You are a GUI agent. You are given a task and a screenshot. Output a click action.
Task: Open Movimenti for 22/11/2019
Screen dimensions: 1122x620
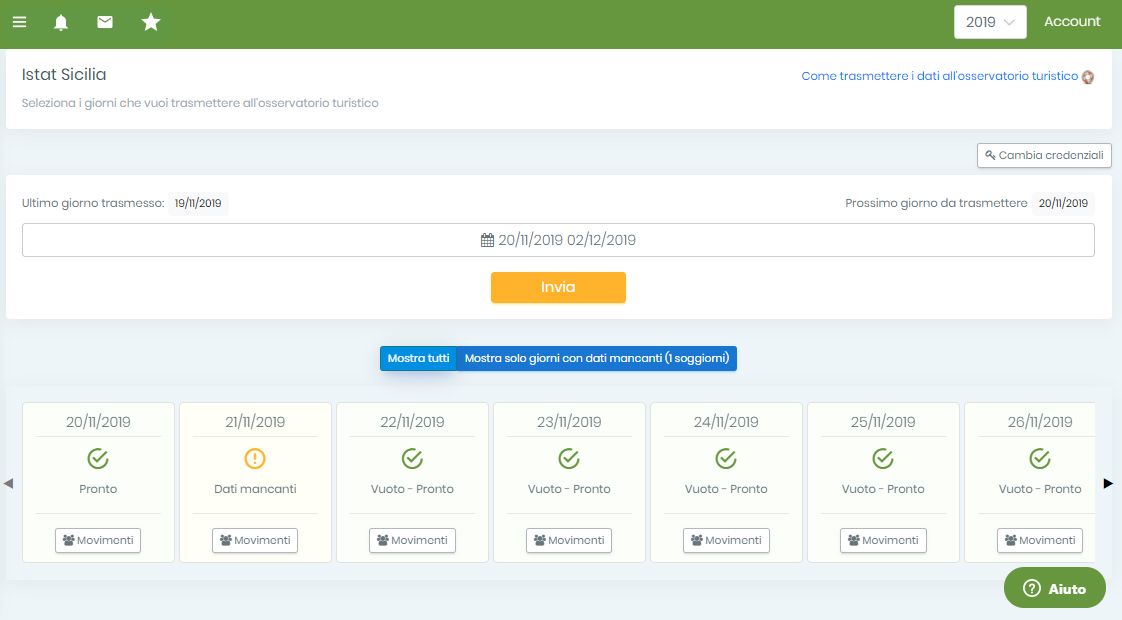(x=412, y=540)
